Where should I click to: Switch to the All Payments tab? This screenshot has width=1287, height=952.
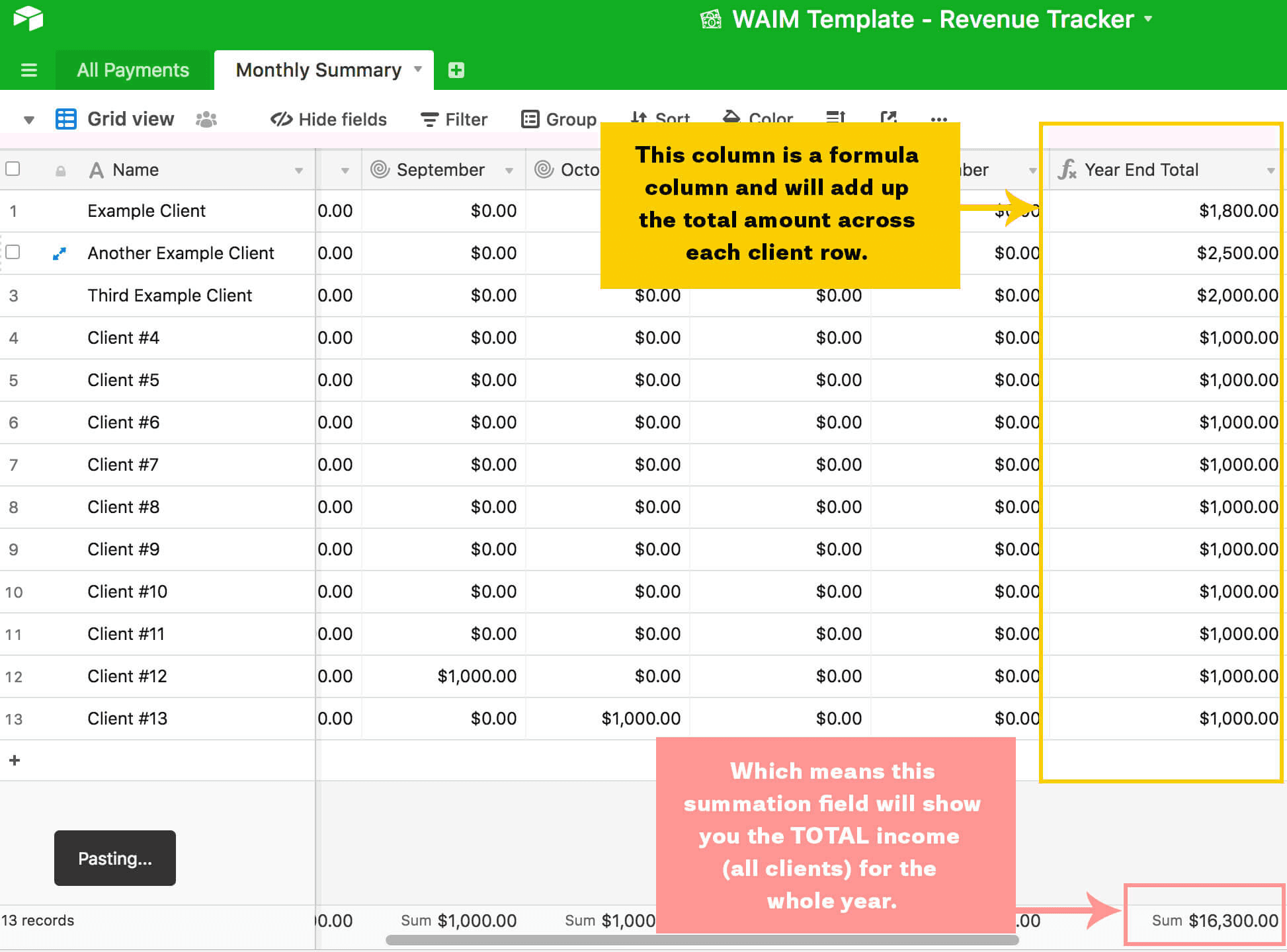click(133, 70)
